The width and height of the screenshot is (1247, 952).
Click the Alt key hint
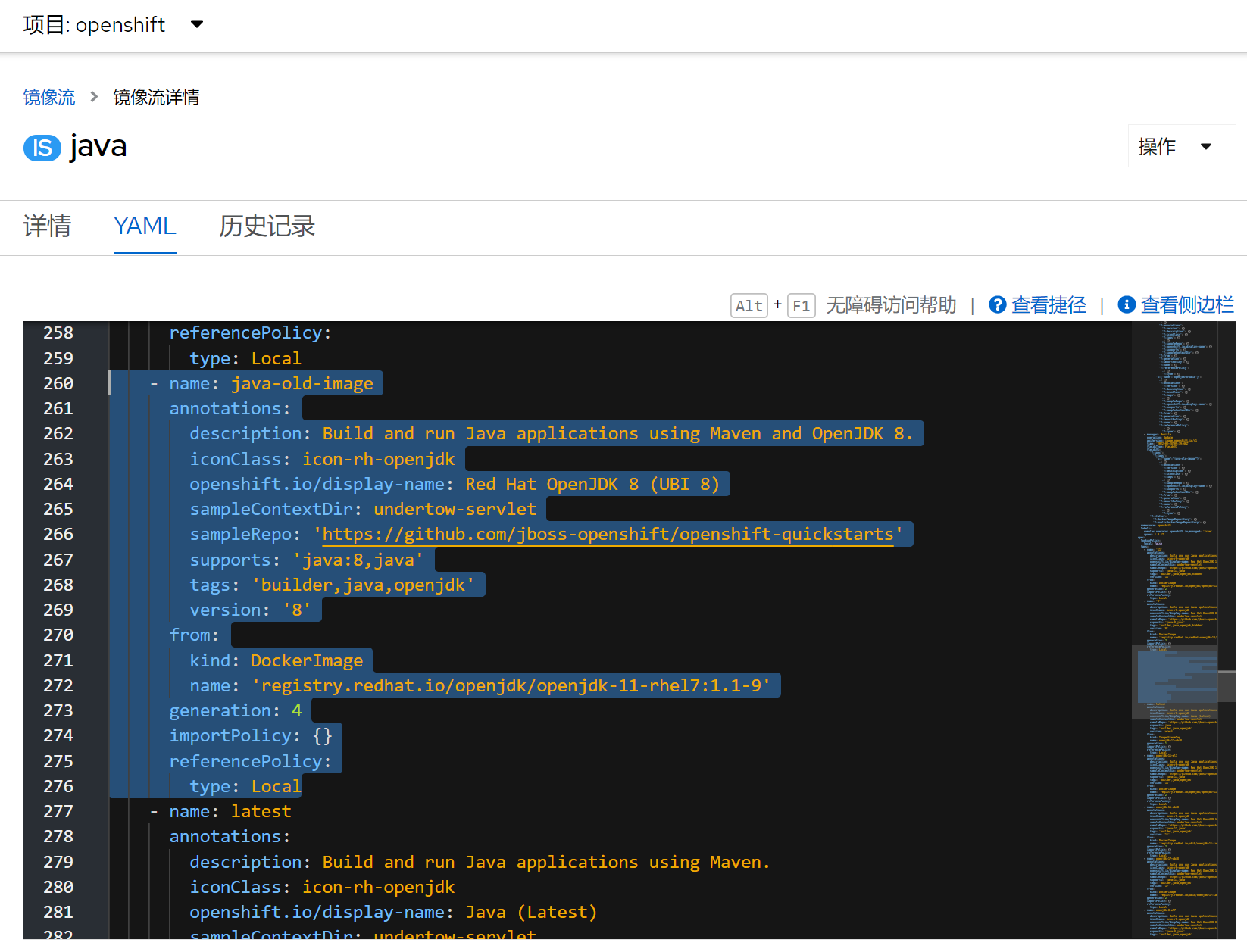749,306
